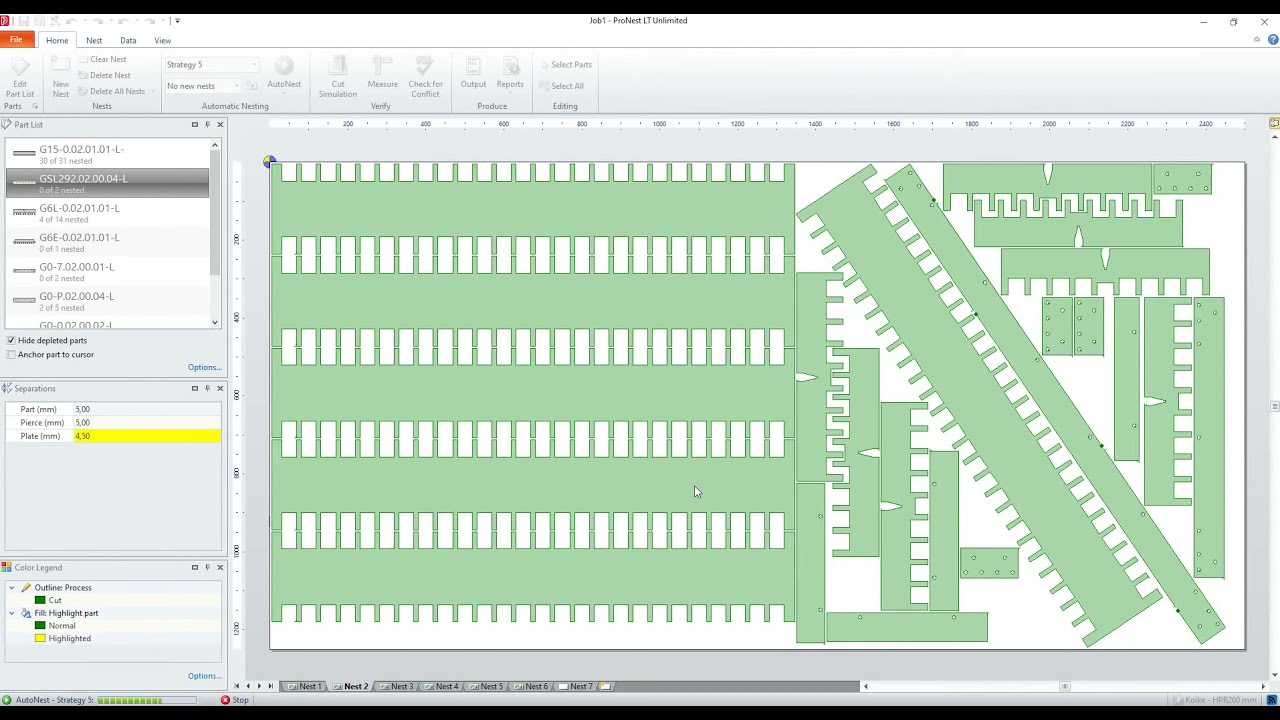Click the previous nest tab arrow
Image resolution: width=1280 pixels, height=720 pixels.
[x=248, y=686]
